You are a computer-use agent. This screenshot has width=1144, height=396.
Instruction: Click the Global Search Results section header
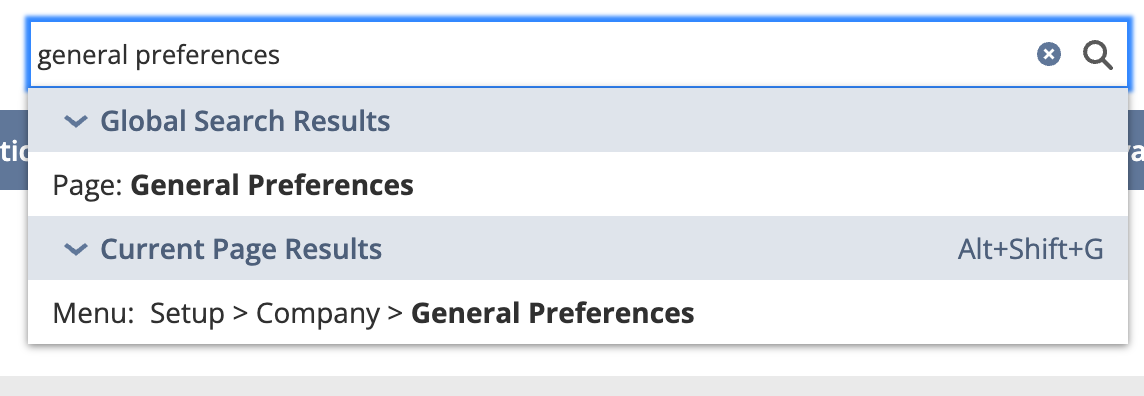(x=578, y=120)
